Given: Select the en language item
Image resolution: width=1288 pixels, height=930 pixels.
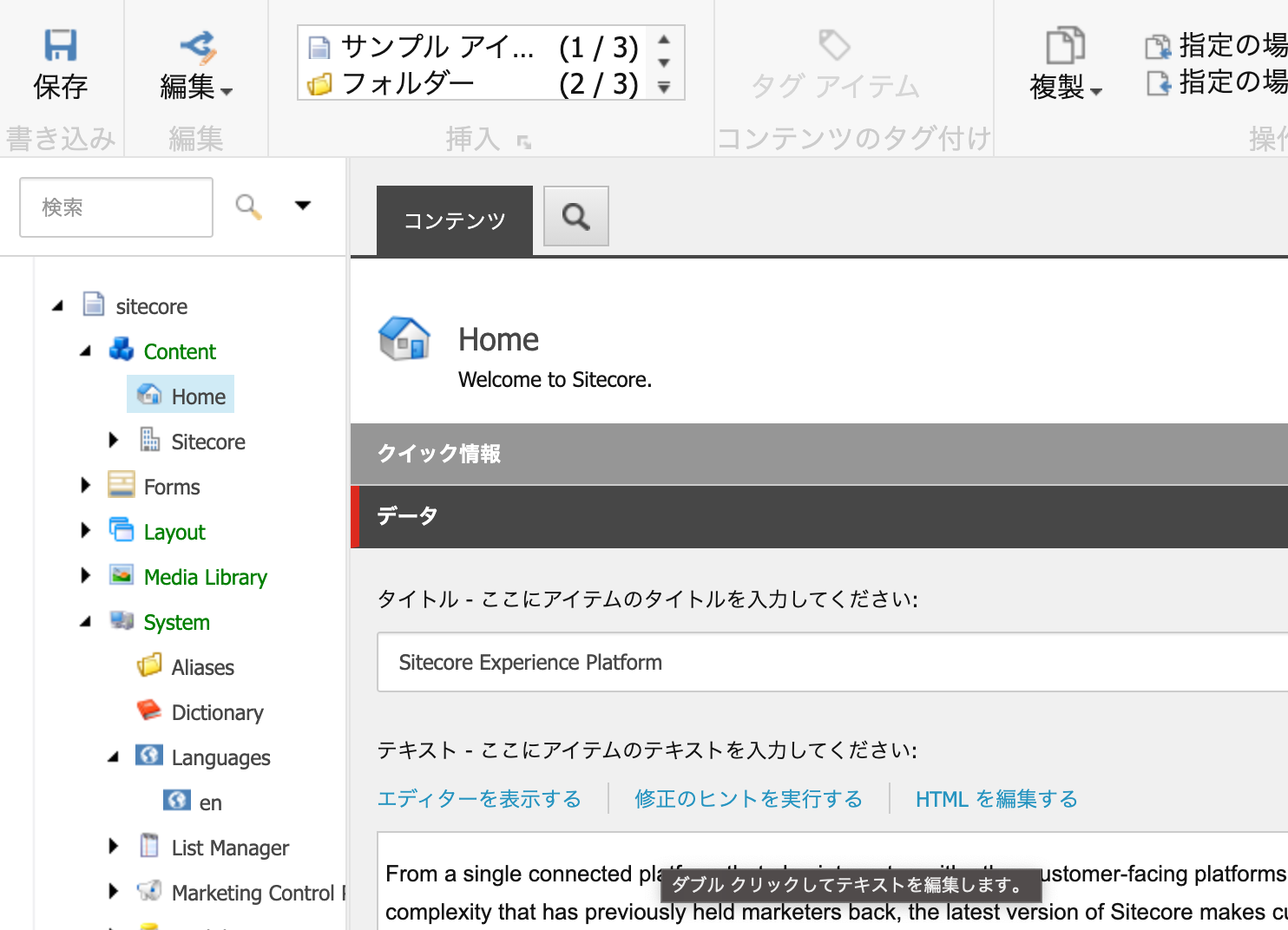Looking at the screenshot, I should click(211, 803).
